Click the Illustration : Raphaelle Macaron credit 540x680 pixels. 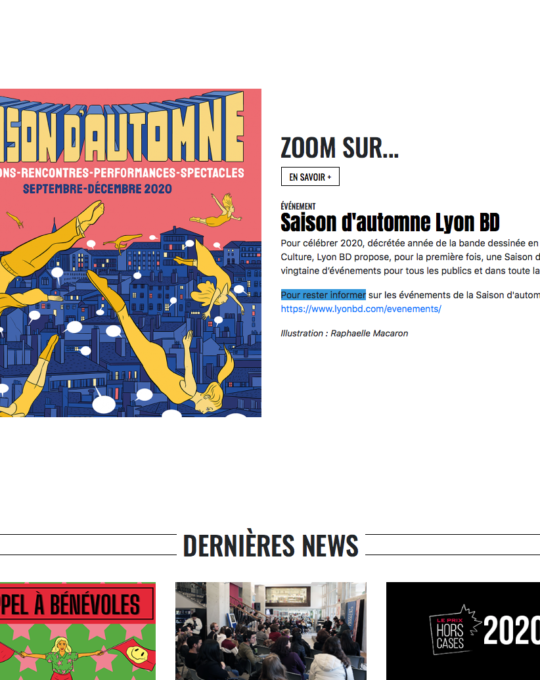coord(344,333)
